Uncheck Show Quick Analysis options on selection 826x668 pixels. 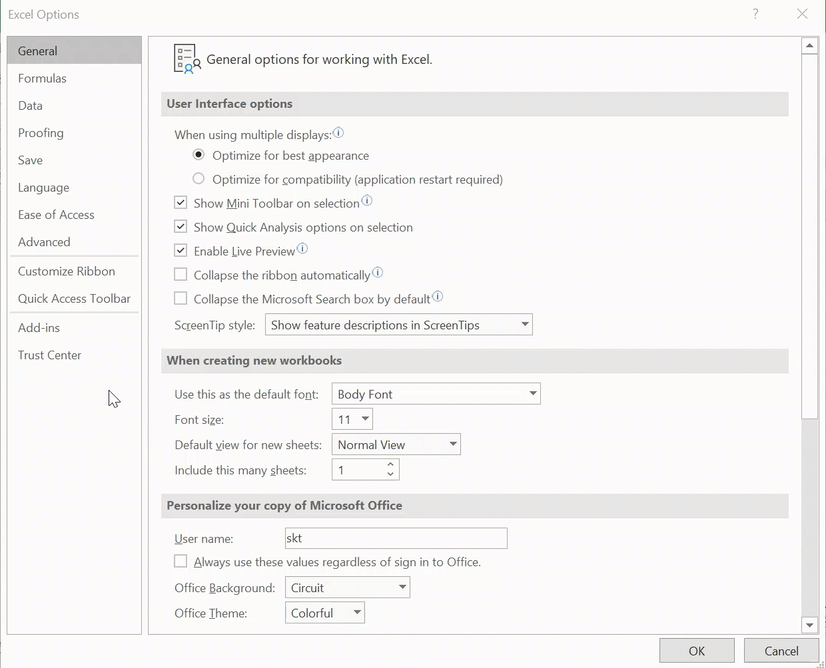(181, 227)
